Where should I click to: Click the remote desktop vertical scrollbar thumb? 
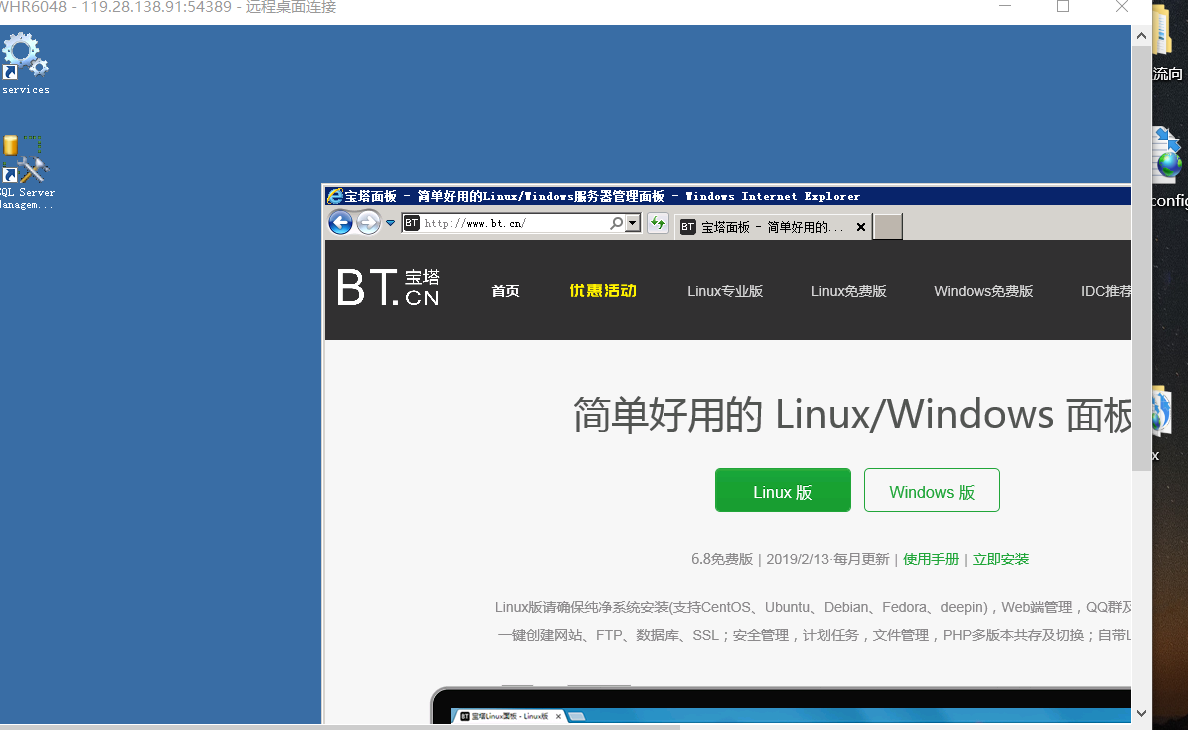tap(1142, 259)
